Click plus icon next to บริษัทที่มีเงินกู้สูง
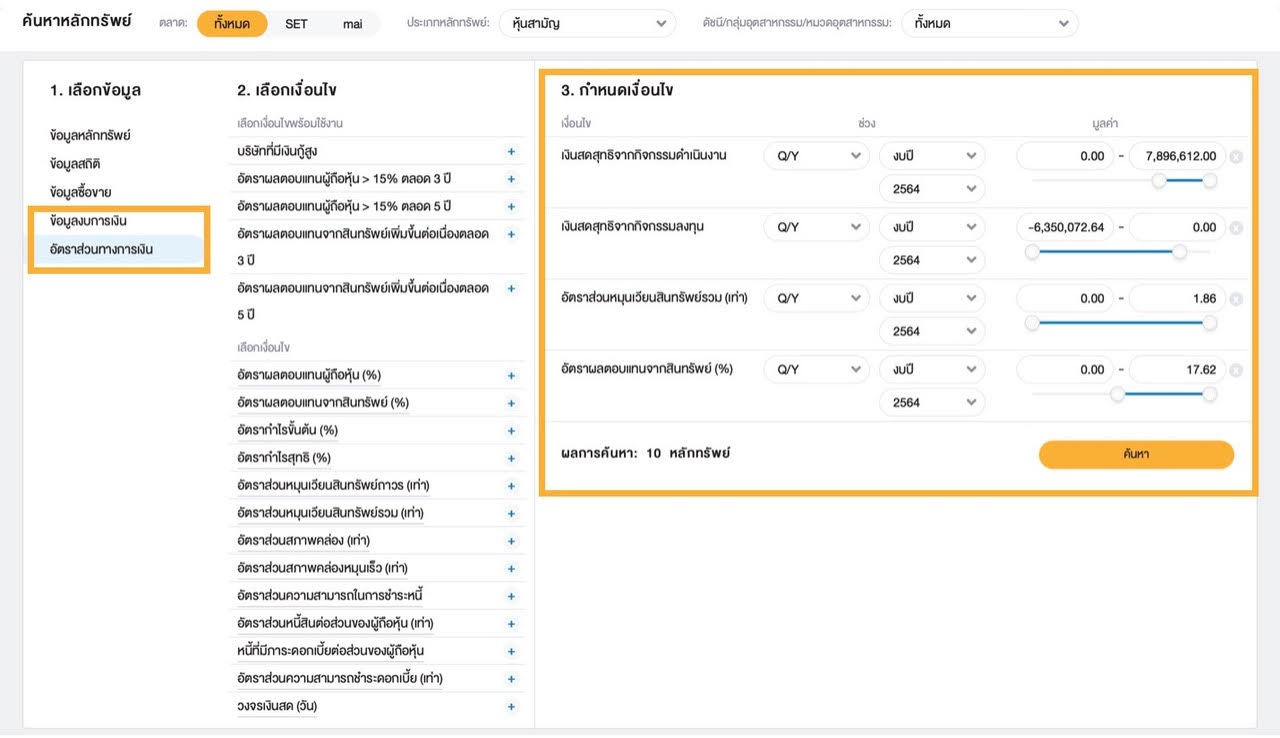The height and width of the screenshot is (738, 1280). point(511,152)
